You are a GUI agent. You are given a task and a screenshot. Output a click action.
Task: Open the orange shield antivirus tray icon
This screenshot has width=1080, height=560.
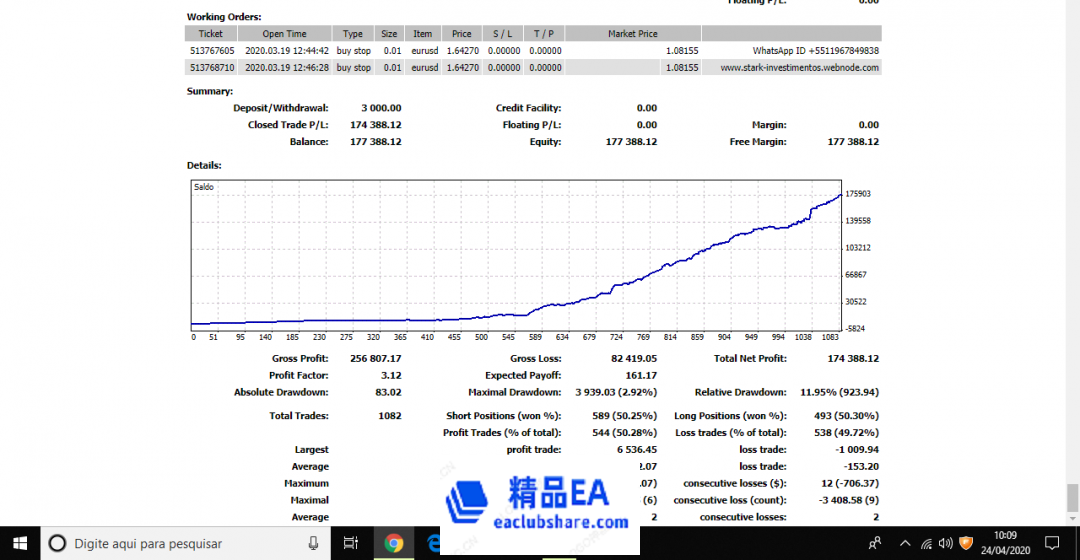point(966,543)
